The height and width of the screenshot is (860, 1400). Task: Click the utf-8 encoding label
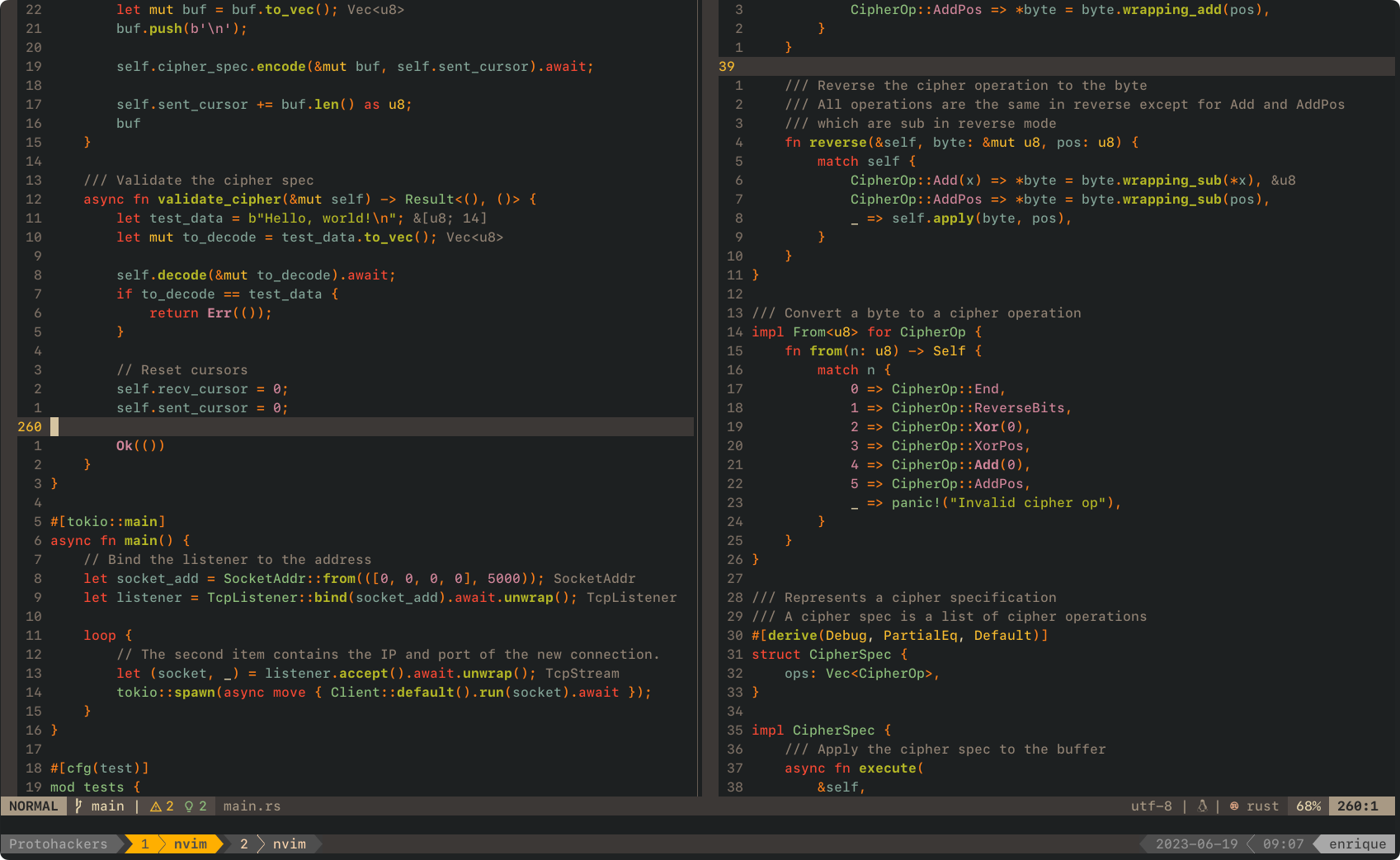(1152, 806)
